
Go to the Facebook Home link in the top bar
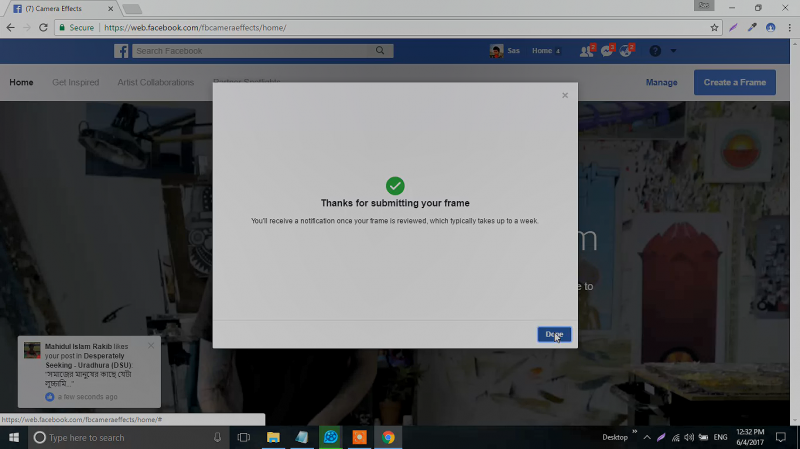(545, 51)
